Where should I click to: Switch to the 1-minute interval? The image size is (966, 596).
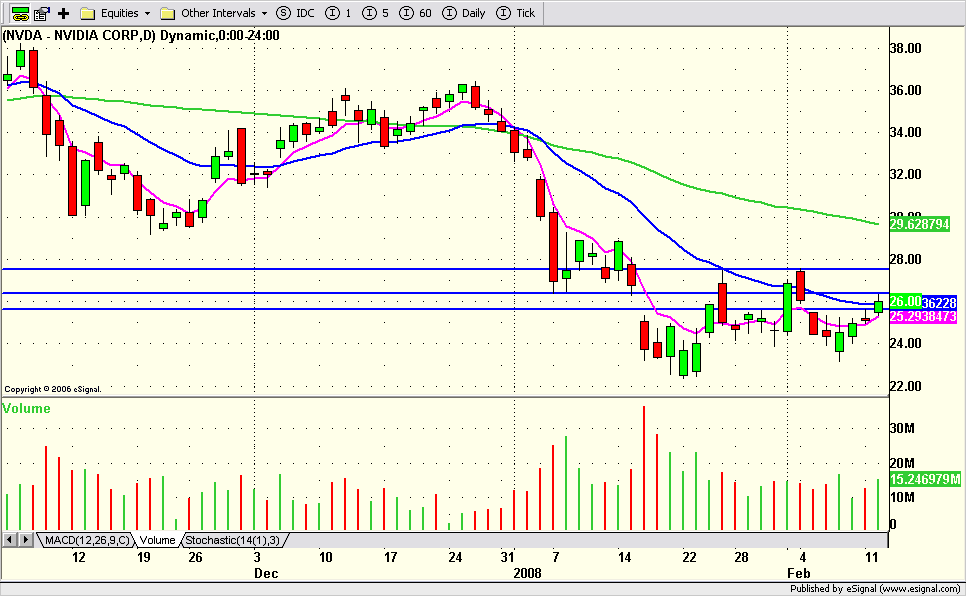tap(338, 13)
